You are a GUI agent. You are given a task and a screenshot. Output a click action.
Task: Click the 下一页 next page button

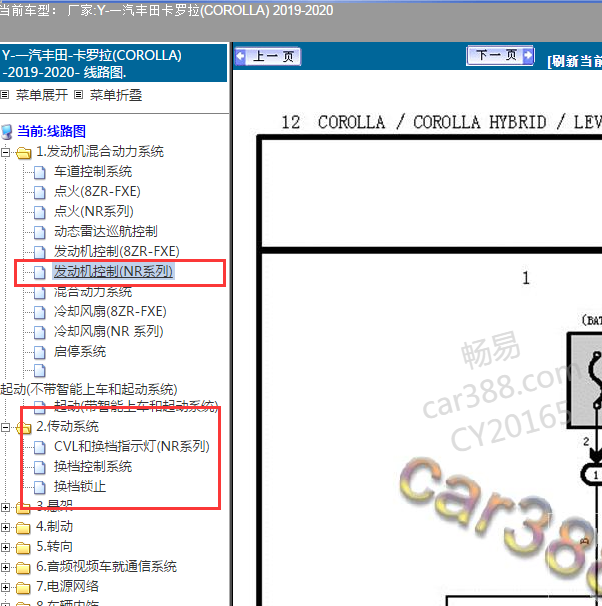pyautogui.click(x=500, y=56)
